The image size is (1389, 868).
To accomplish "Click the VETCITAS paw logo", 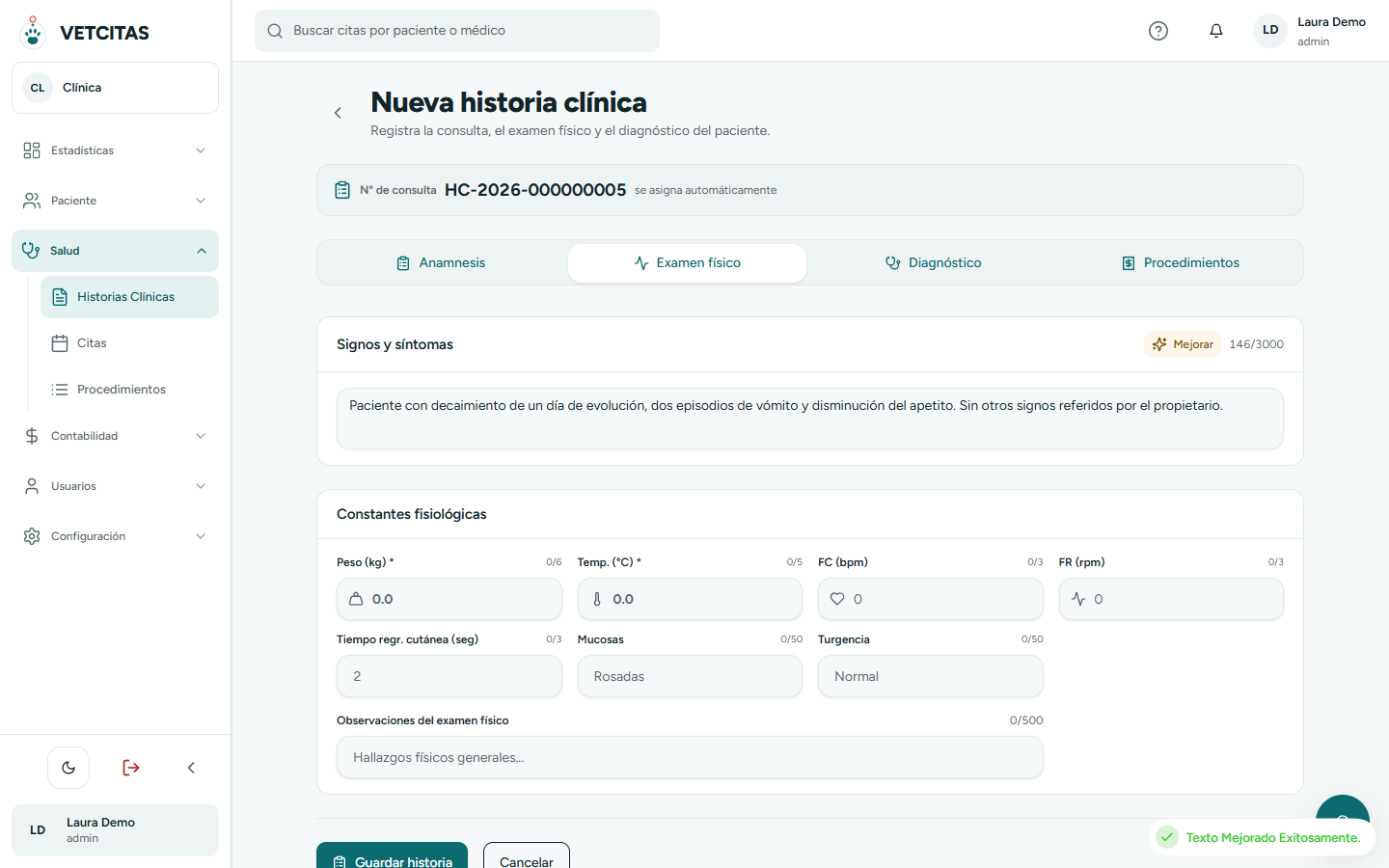I will pyautogui.click(x=33, y=32).
